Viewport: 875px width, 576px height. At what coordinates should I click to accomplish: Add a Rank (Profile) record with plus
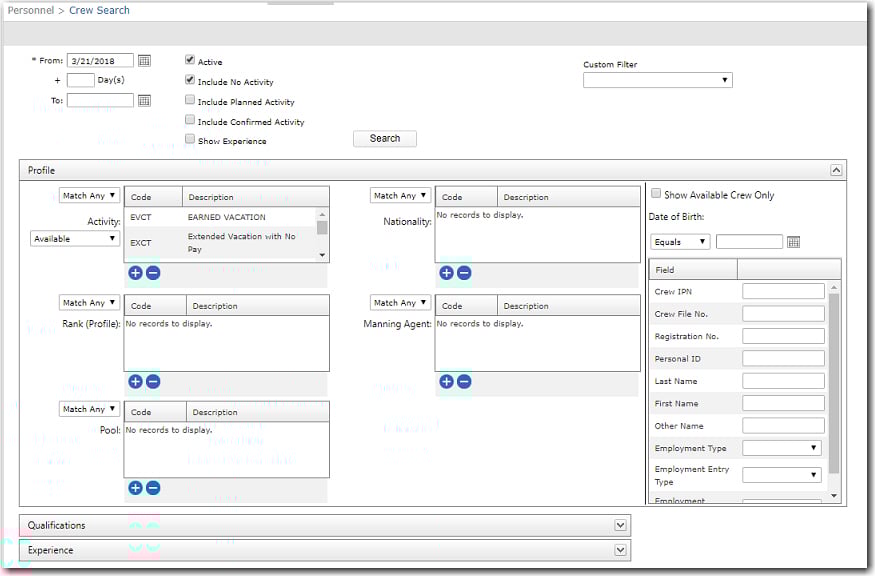(135, 381)
